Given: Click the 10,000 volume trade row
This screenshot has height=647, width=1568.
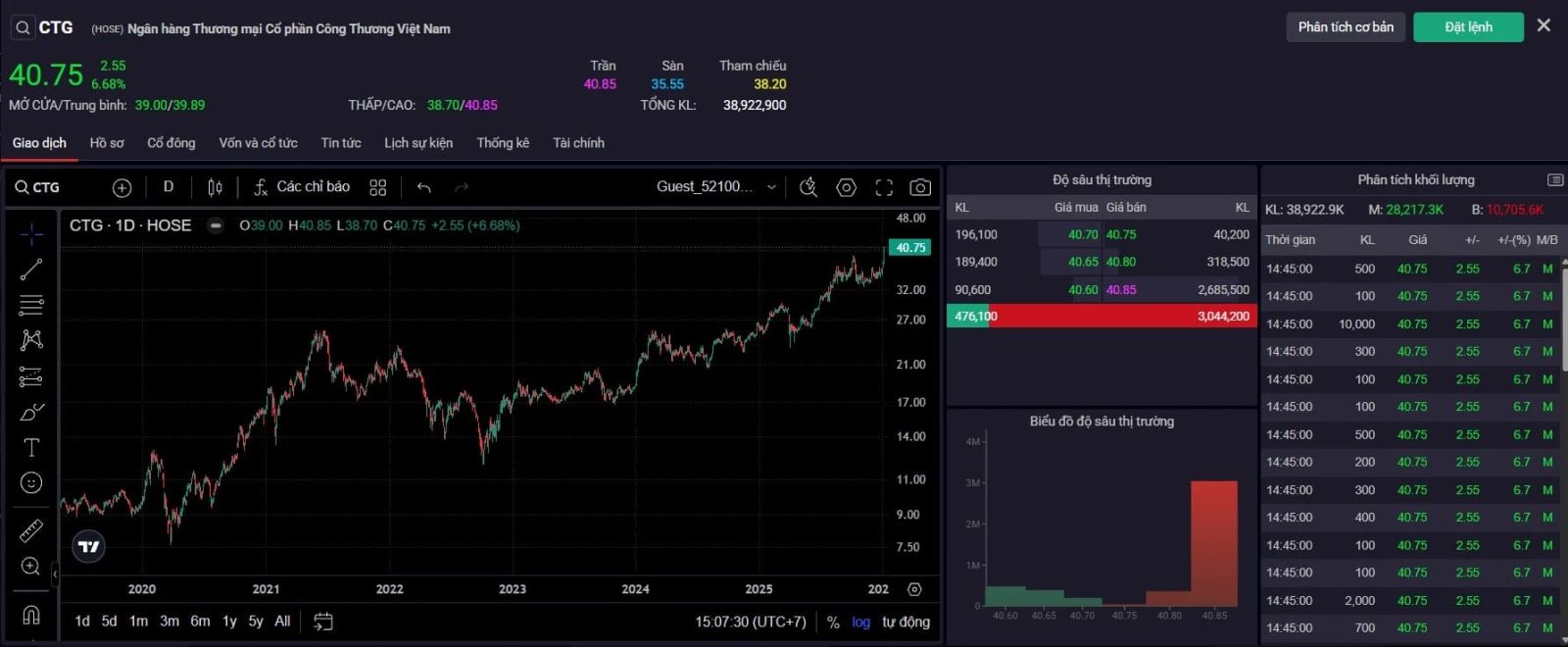Looking at the screenshot, I should pos(1411,323).
